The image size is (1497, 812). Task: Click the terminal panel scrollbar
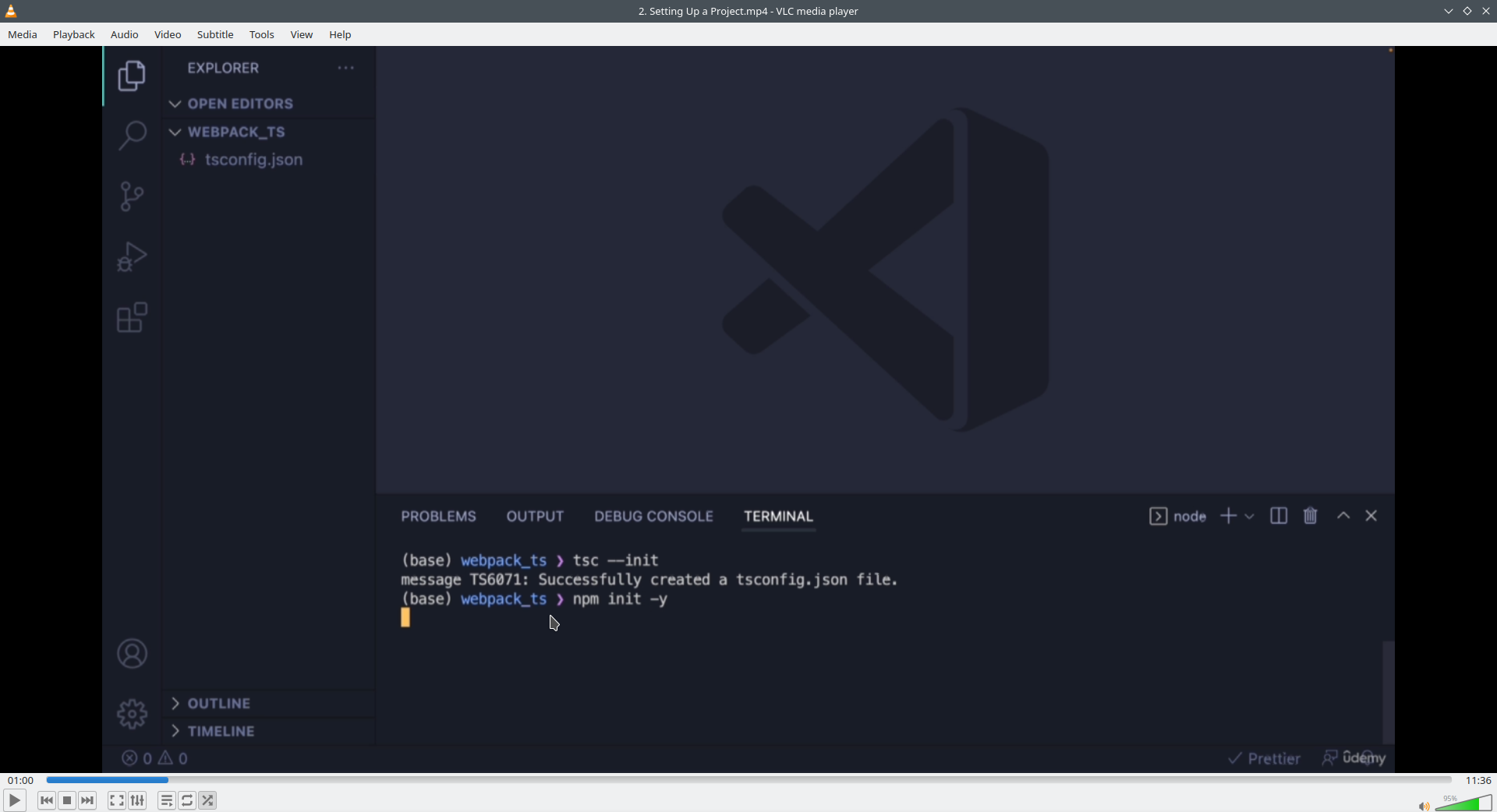pyautogui.click(x=1388, y=691)
